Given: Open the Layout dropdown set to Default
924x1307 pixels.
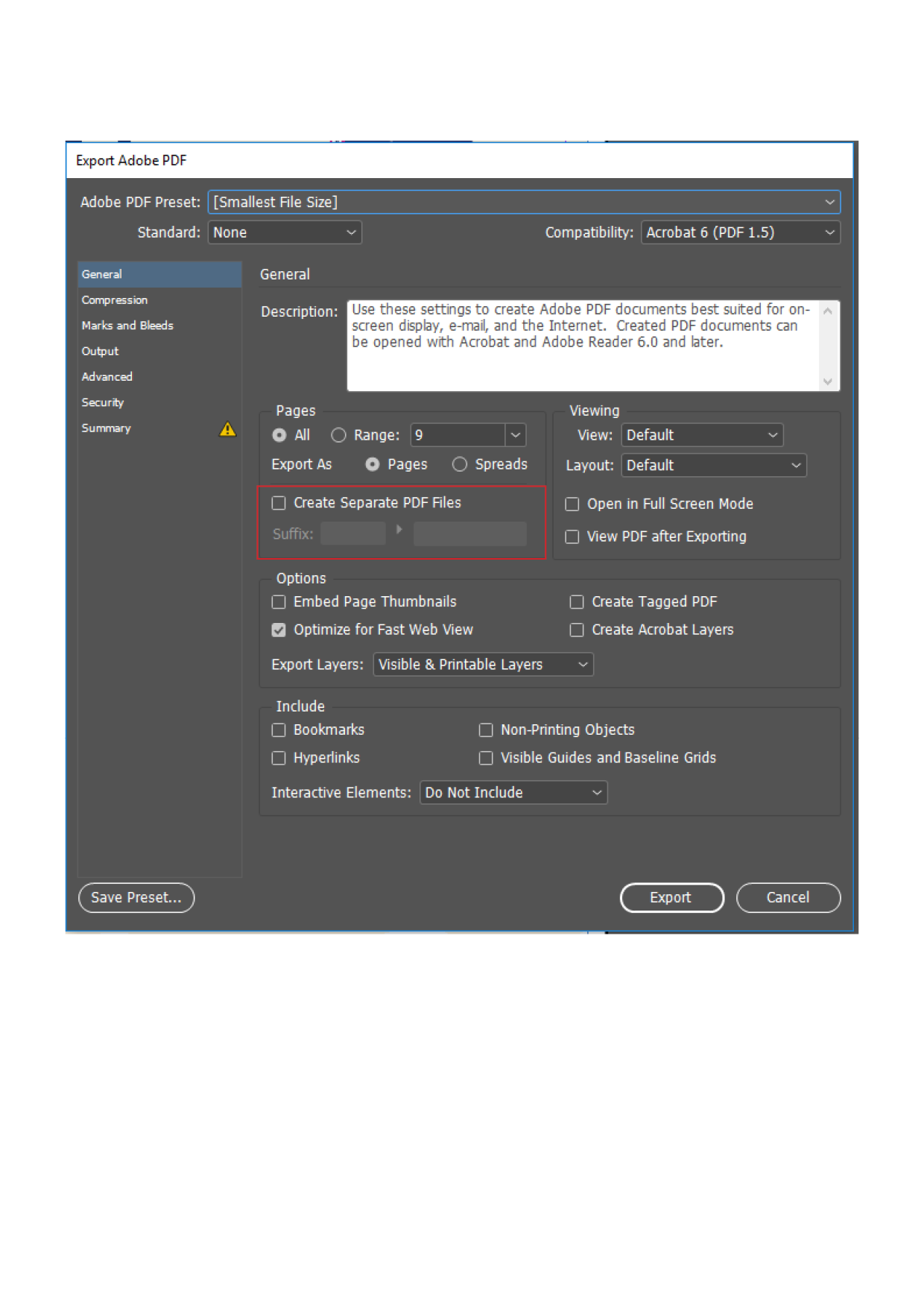Looking at the screenshot, I should coord(714,466).
